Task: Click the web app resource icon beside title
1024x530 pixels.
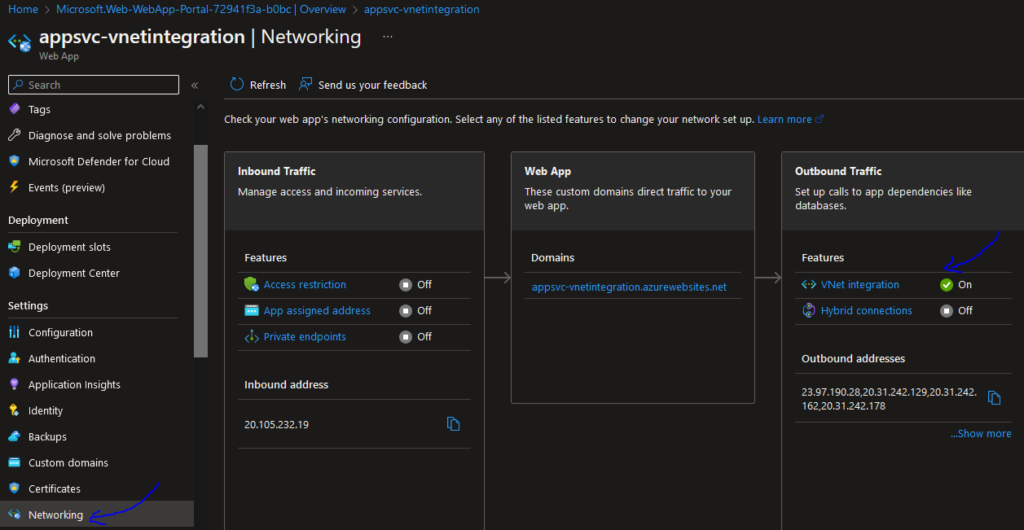Action: point(20,42)
